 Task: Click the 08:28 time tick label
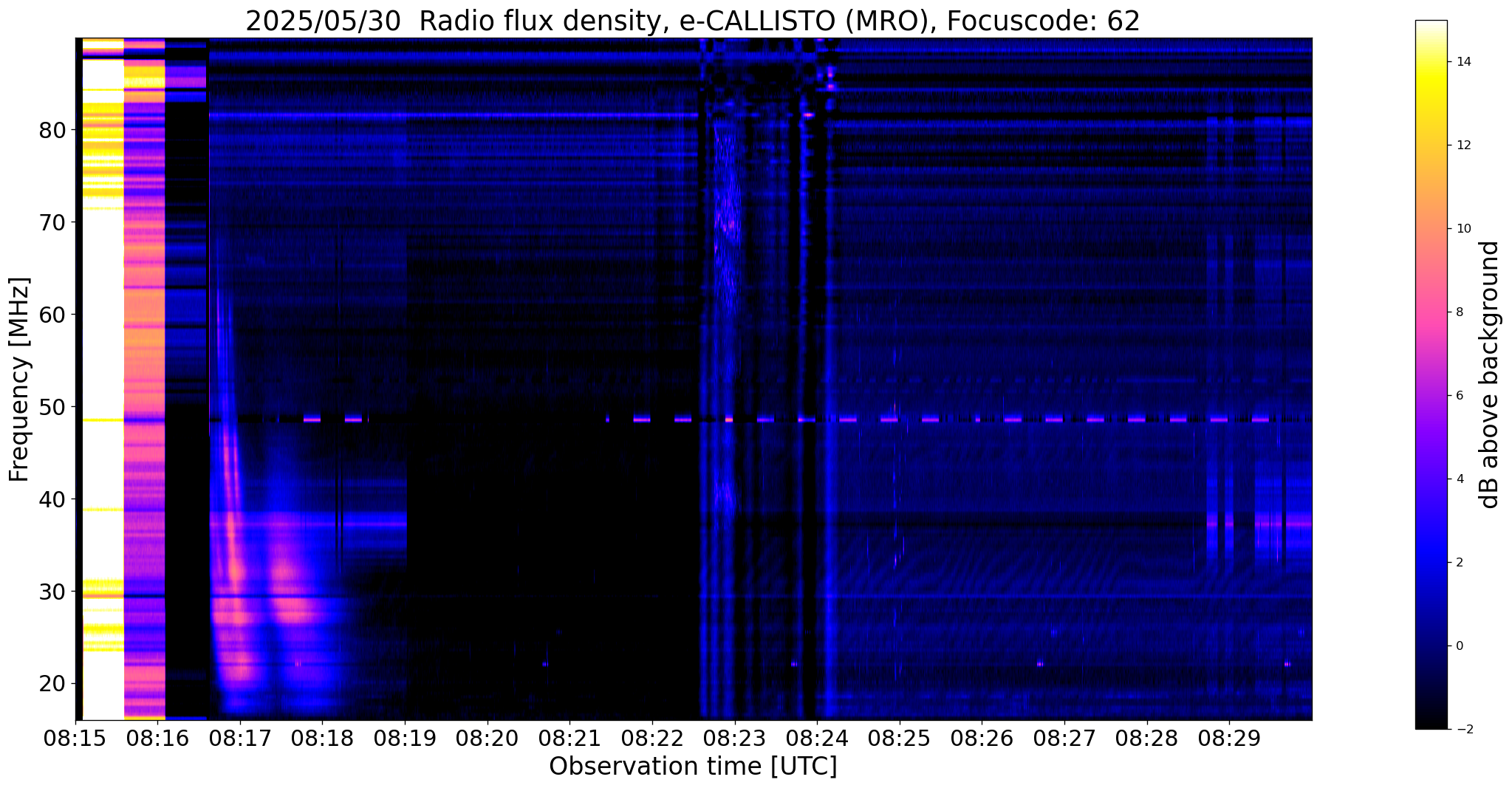1146,738
